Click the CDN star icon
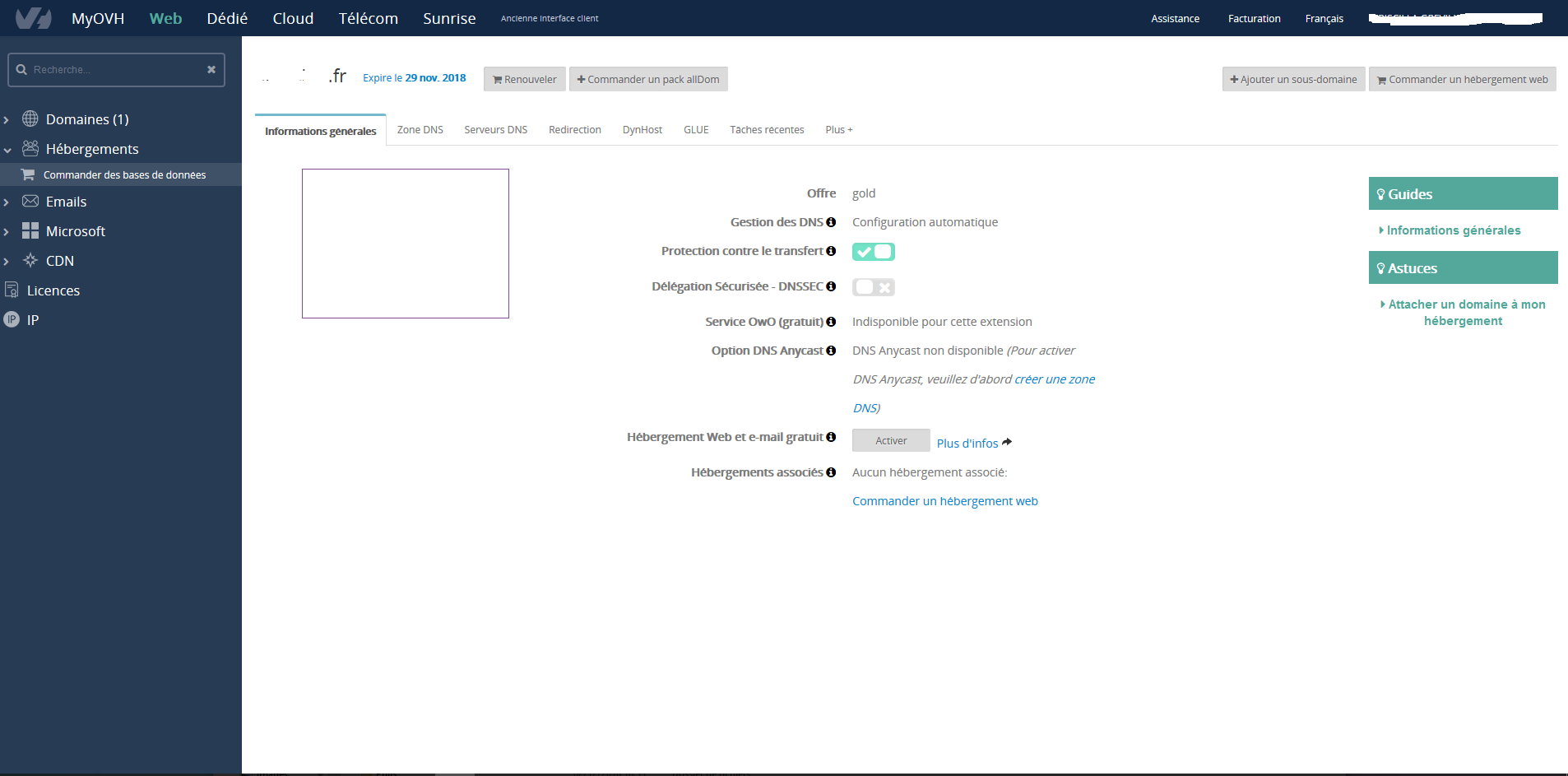 [30, 260]
